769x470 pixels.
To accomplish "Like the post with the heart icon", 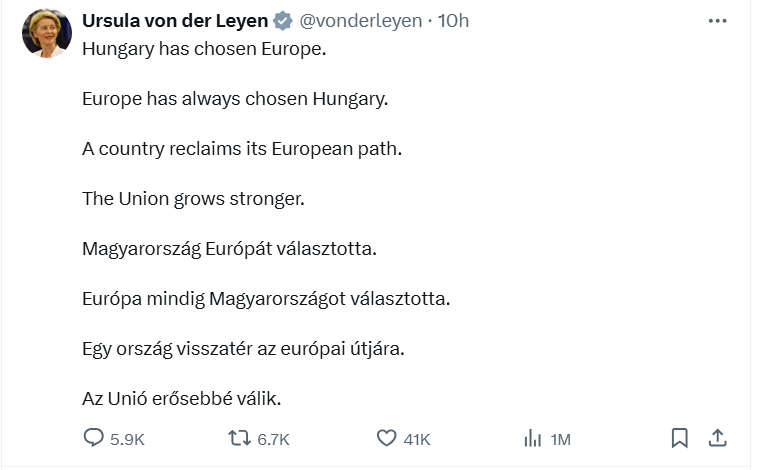I will (387, 438).
